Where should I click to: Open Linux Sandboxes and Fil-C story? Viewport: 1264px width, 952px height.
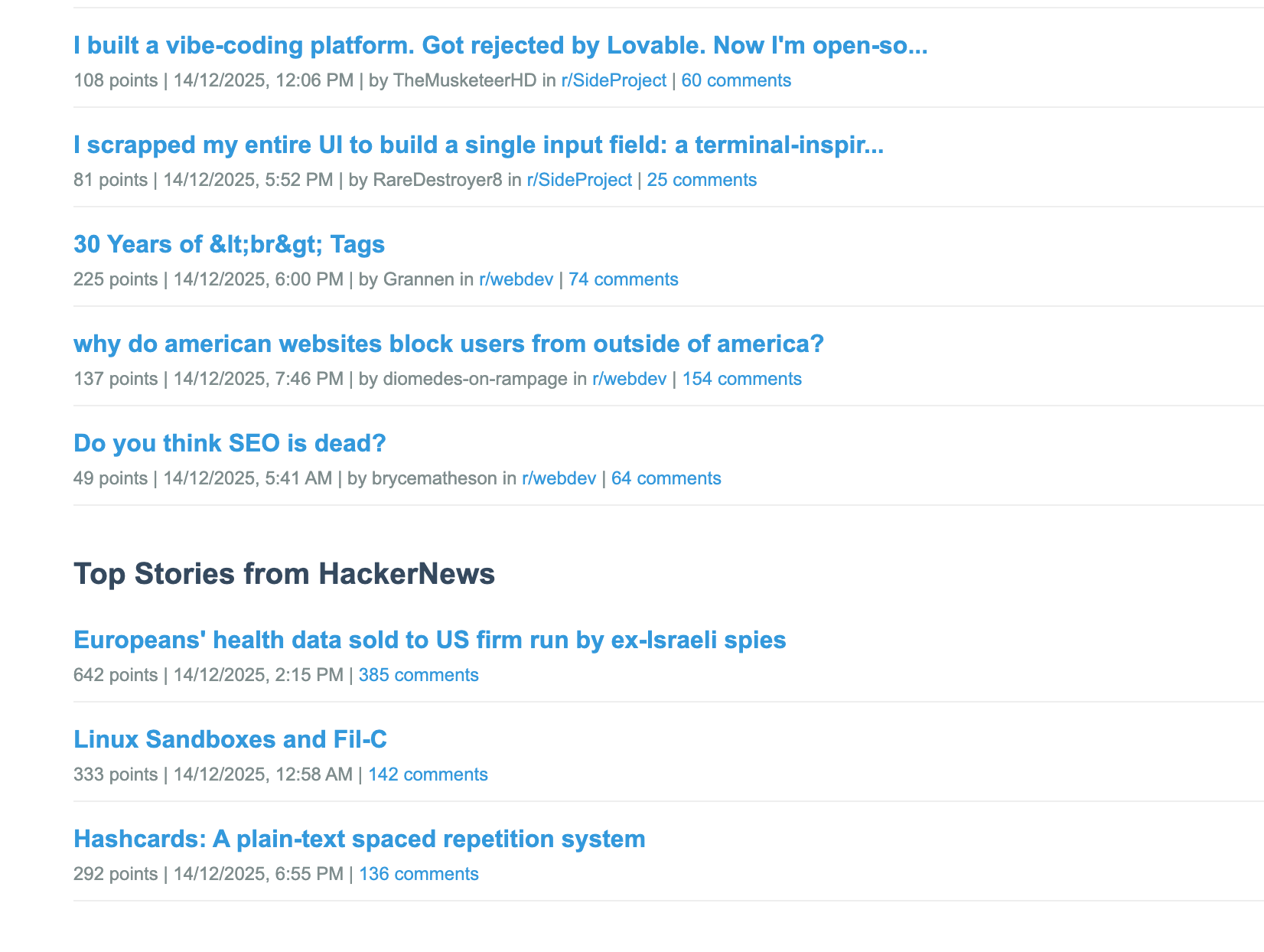(230, 739)
